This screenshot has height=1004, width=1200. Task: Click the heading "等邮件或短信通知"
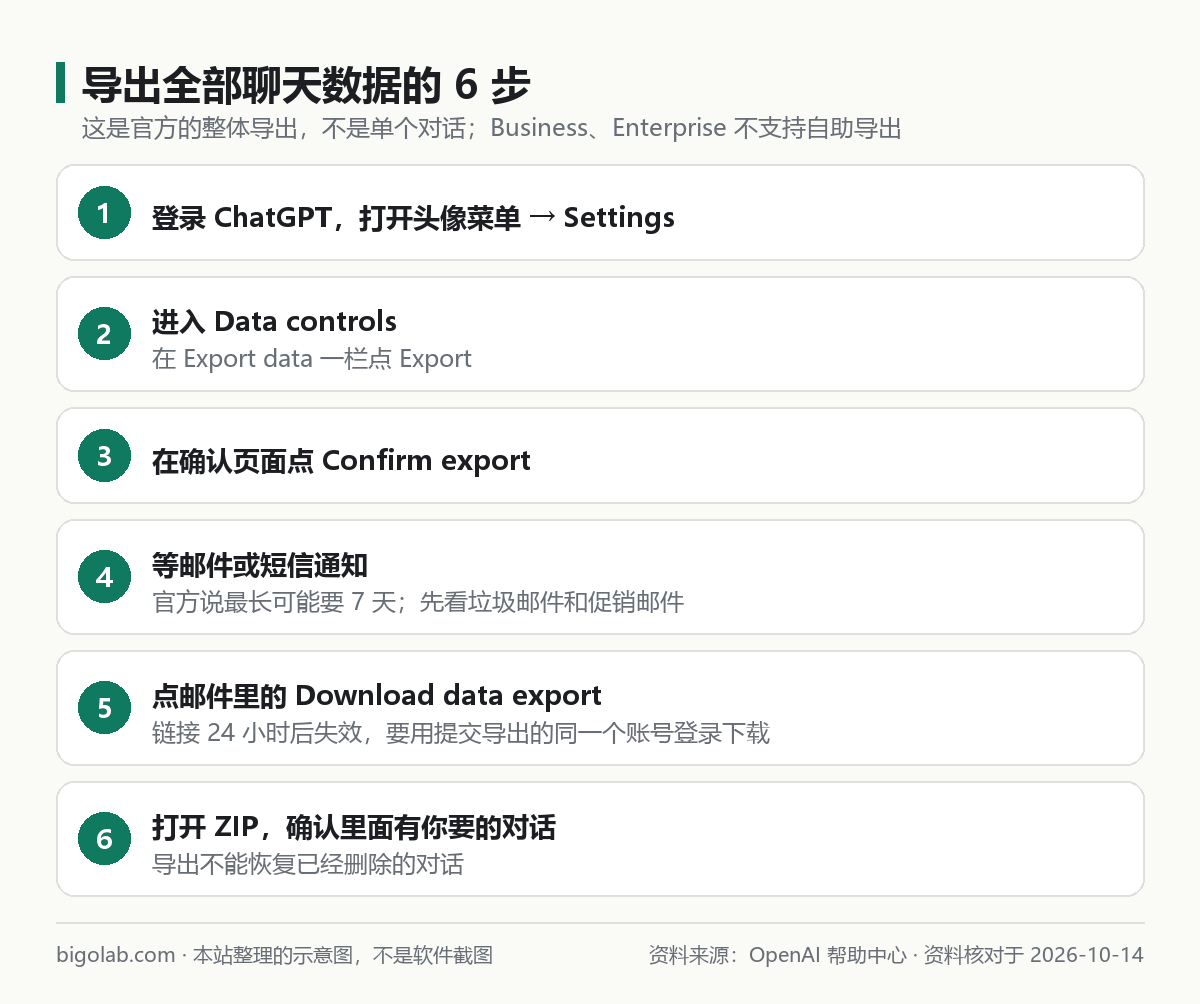tap(260, 565)
